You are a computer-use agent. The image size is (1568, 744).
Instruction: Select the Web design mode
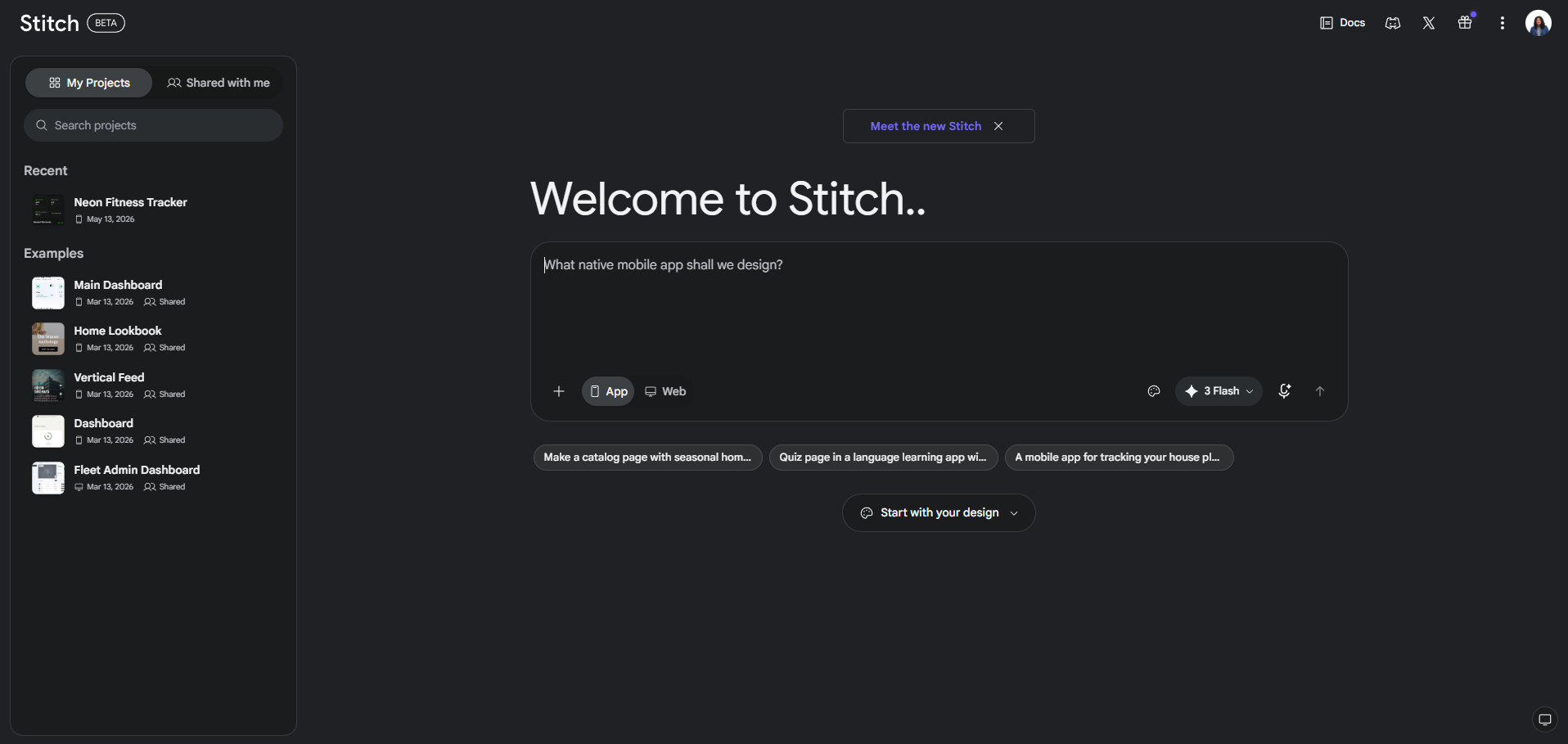(x=665, y=391)
